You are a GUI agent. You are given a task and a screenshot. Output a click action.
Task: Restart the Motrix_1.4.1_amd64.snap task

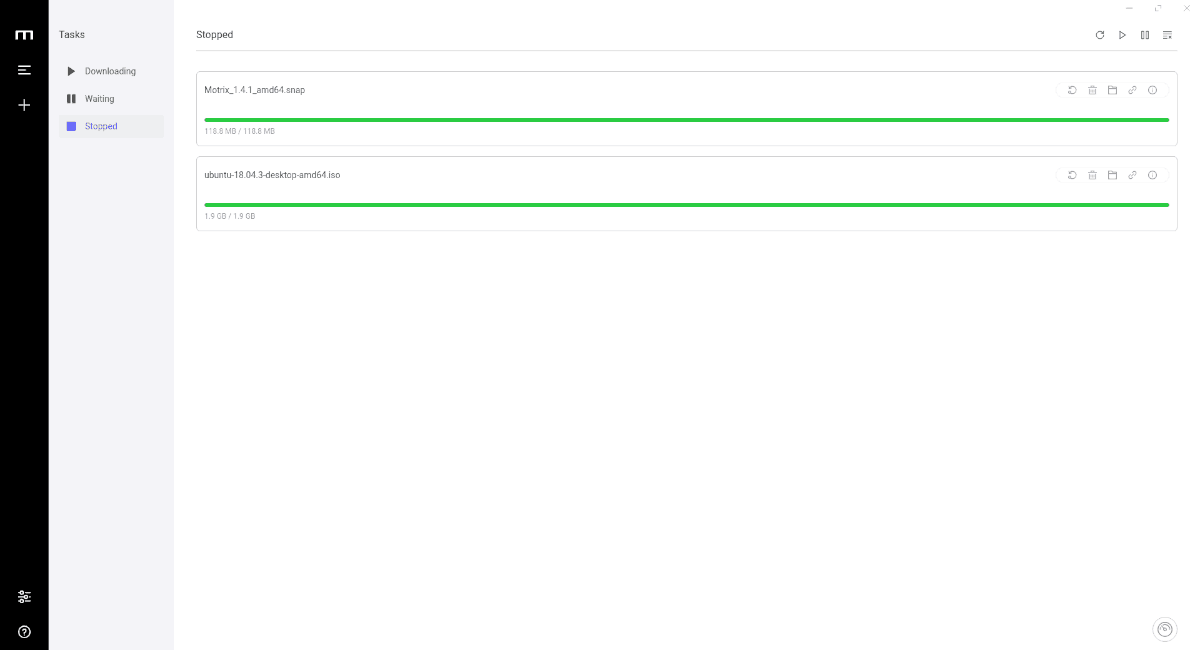1072,90
